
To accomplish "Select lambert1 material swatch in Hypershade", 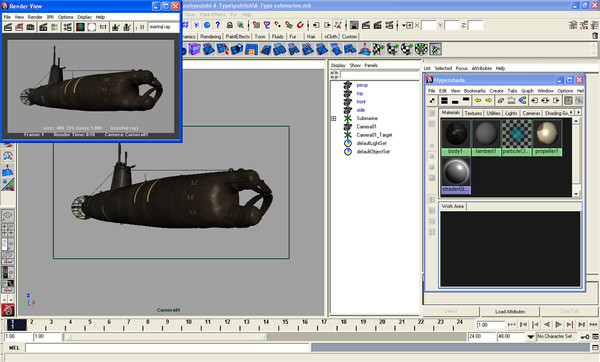I will click(486, 137).
